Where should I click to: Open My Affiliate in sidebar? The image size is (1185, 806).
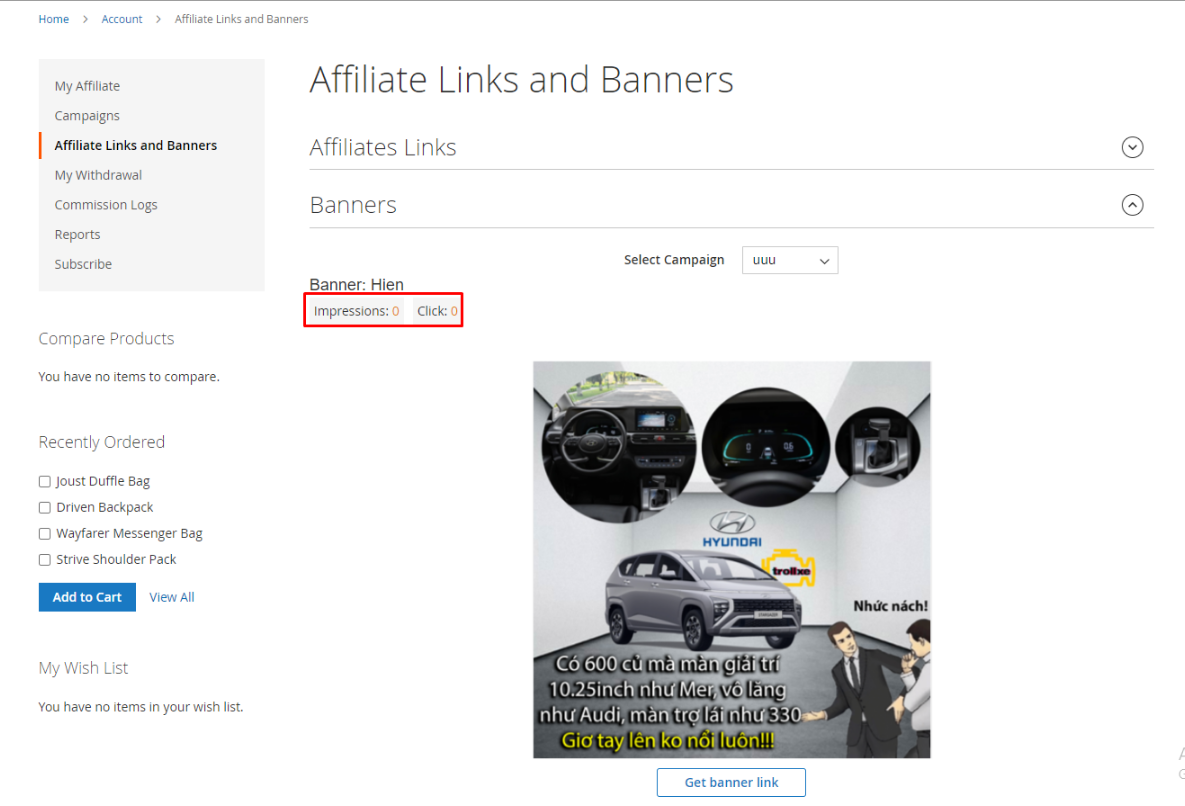point(87,86)
